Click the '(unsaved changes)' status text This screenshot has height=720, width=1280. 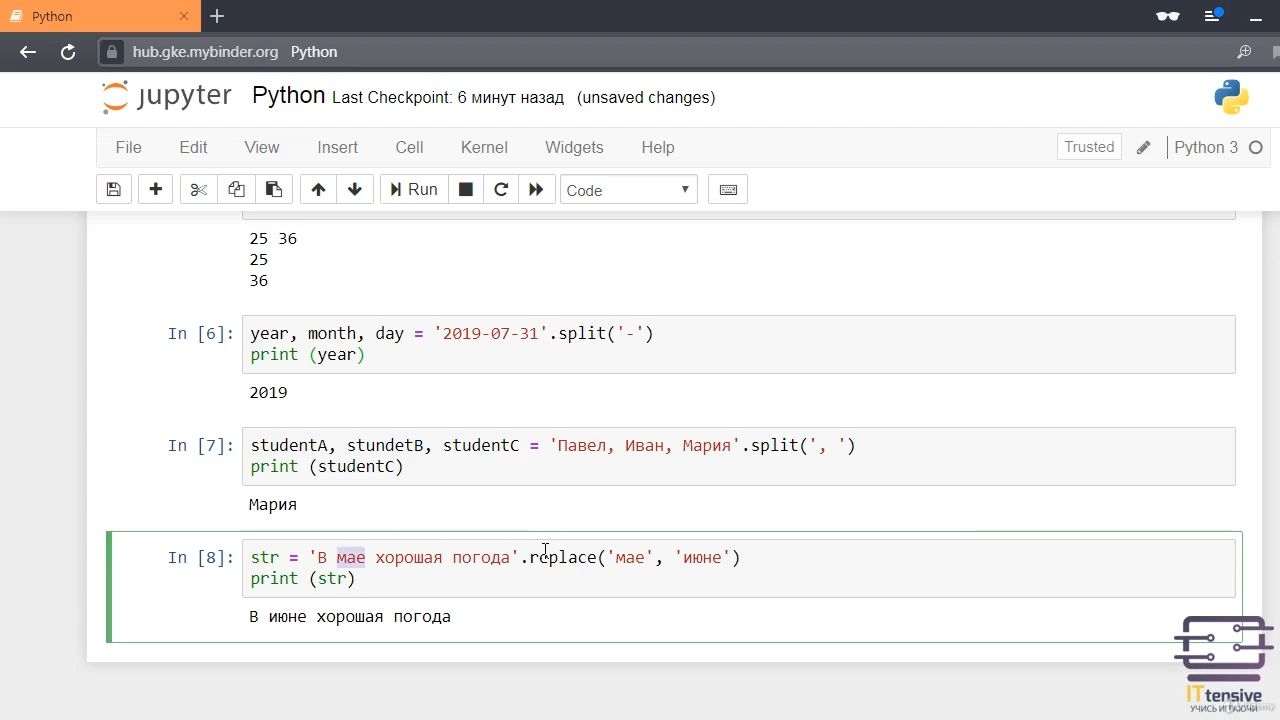tap(646, 98)
